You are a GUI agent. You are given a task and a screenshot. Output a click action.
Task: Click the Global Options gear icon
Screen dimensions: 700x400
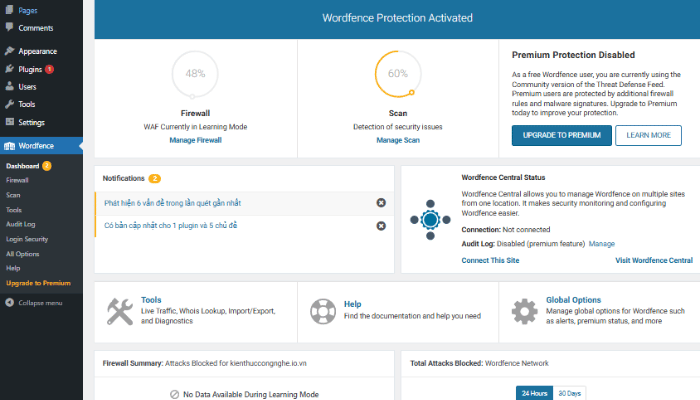(x=525, y=311)
